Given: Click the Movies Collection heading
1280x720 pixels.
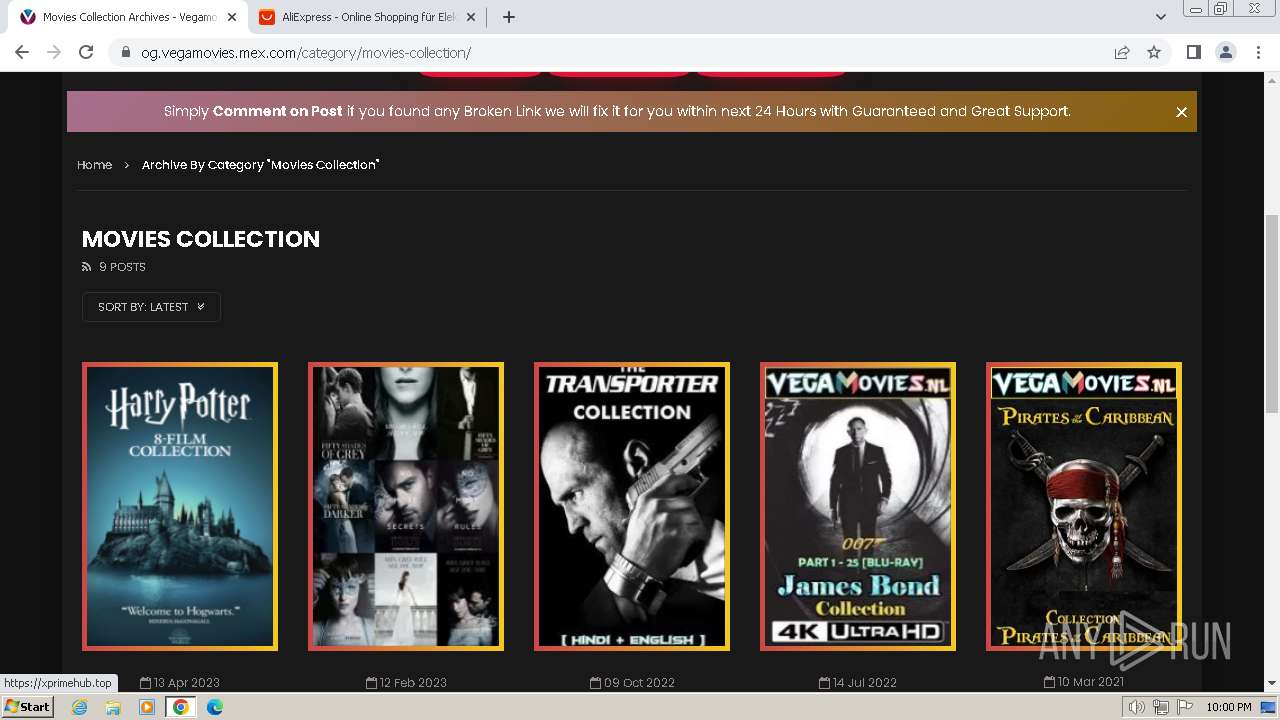Looking at the screenshot, I should pos(201,239).
